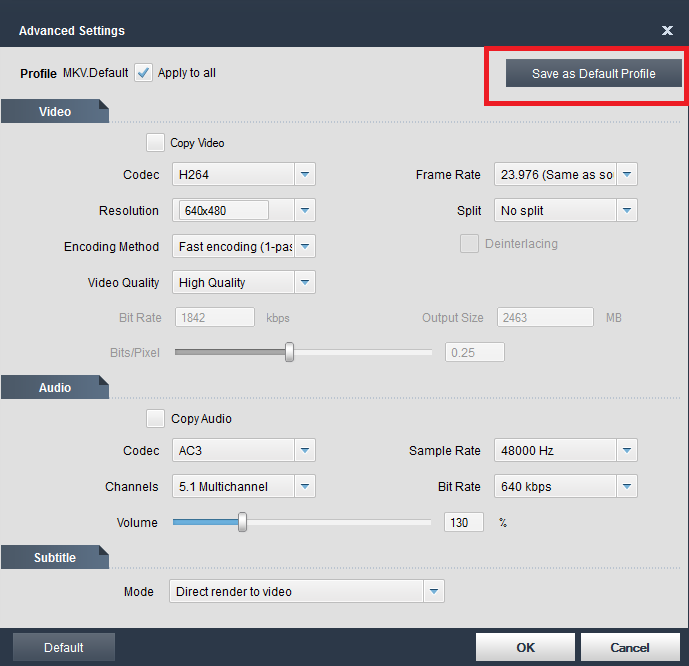Expand the Split dropdown
This screenshot has height=666, width=689.
tap(627, 211)
